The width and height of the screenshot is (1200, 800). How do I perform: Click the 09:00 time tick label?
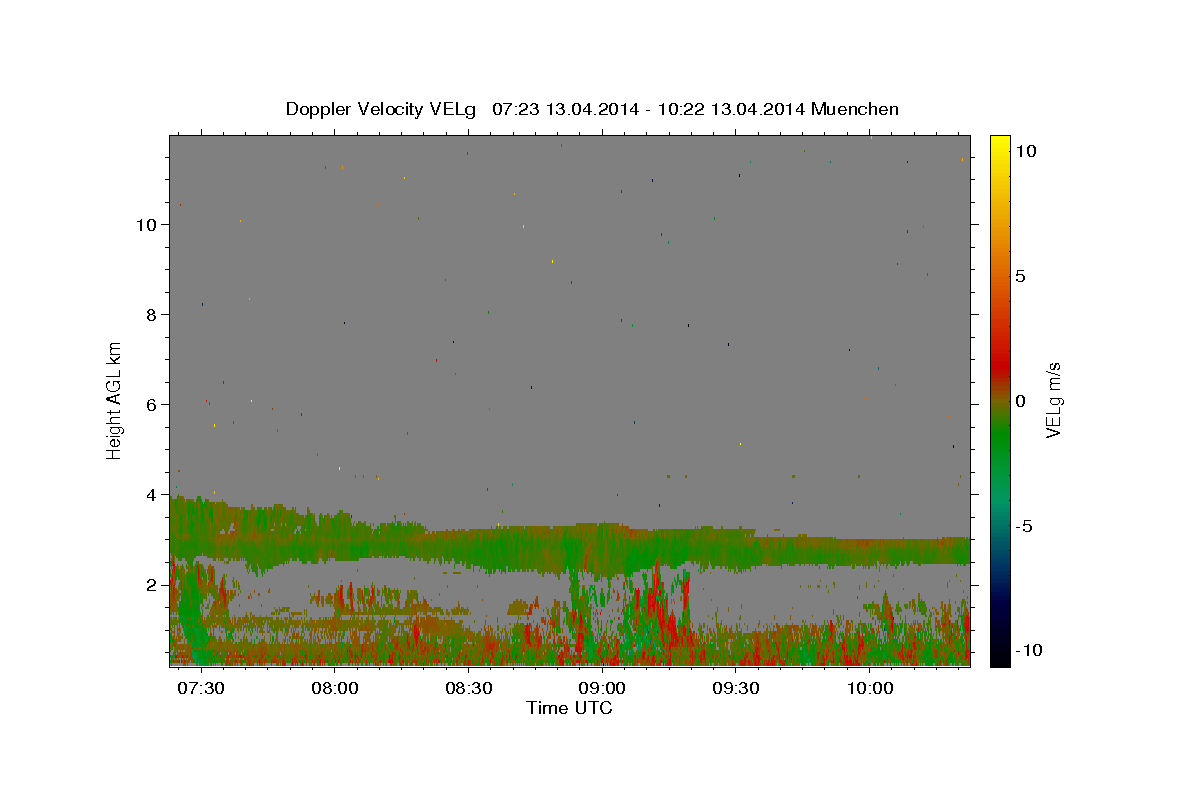602,688
